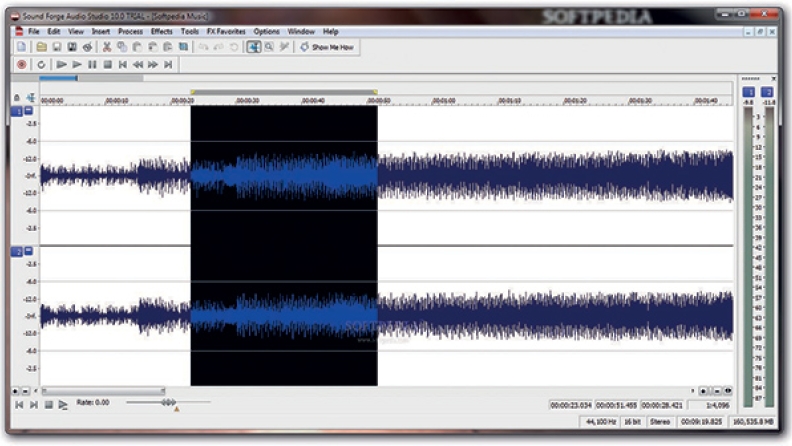This screenshot has height=446, width=792.
Task: Fast forward the audio
Action: coord(153,65)
